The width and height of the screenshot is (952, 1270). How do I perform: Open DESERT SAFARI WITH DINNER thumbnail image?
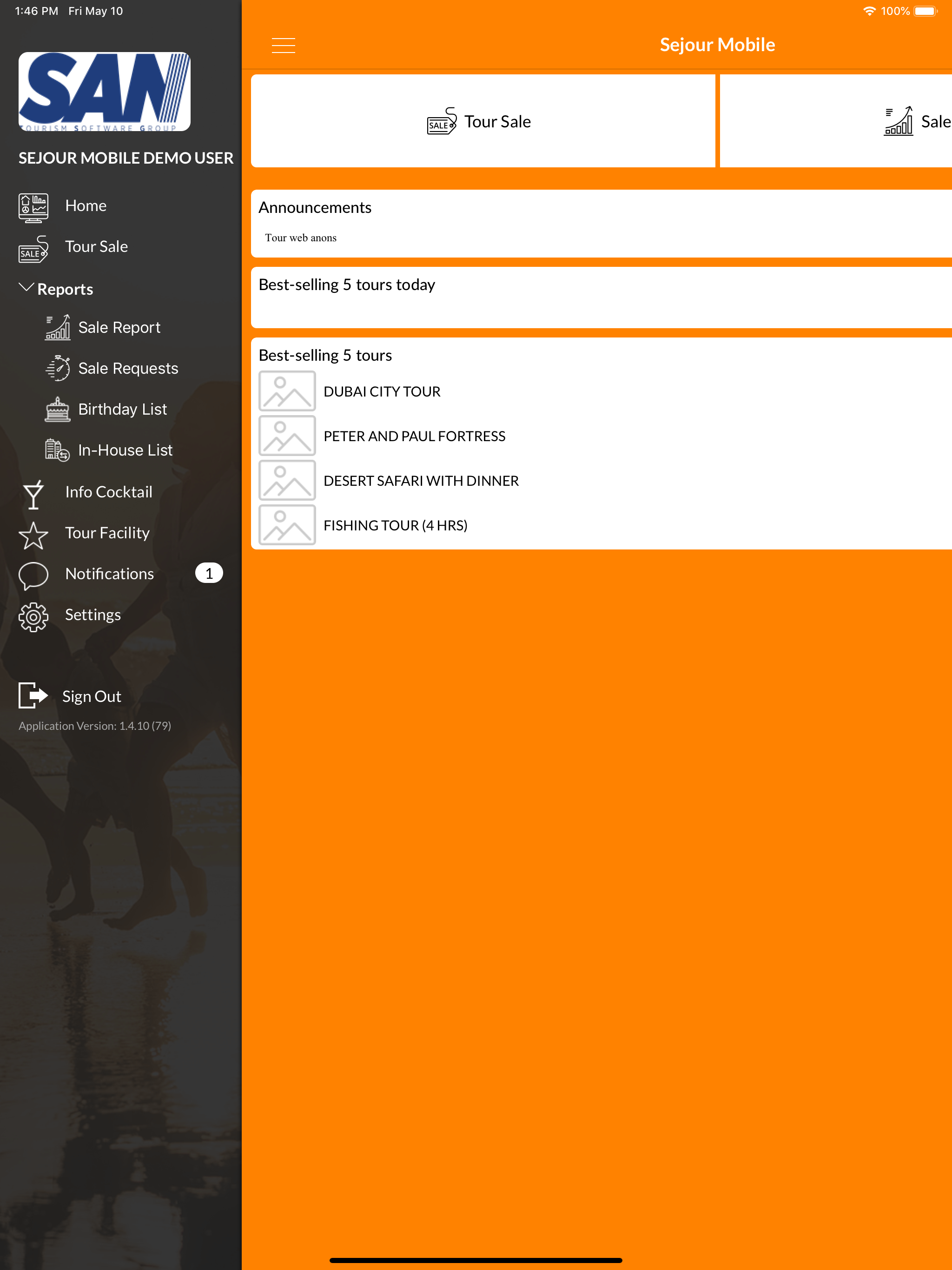pyautogui.click(x=287, y=481)
